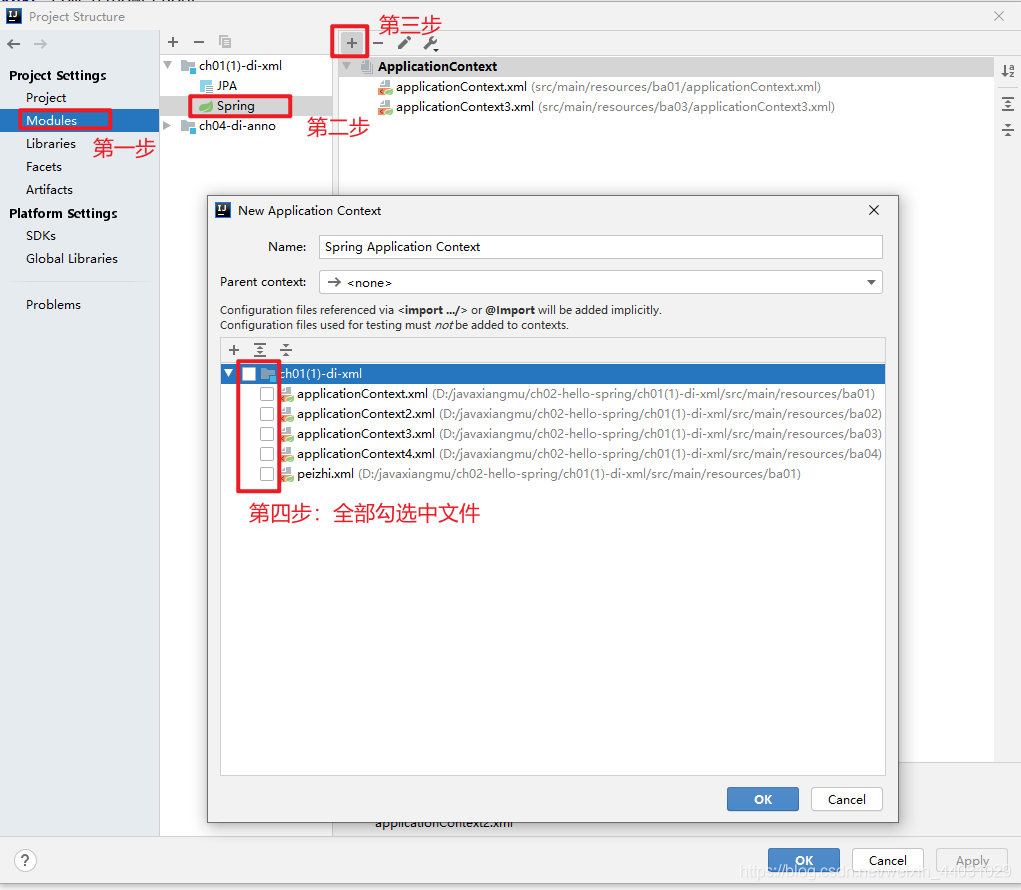1021x890 pixels.
Task: Click Cancel in Project Structure window
Action: point(888,860)
